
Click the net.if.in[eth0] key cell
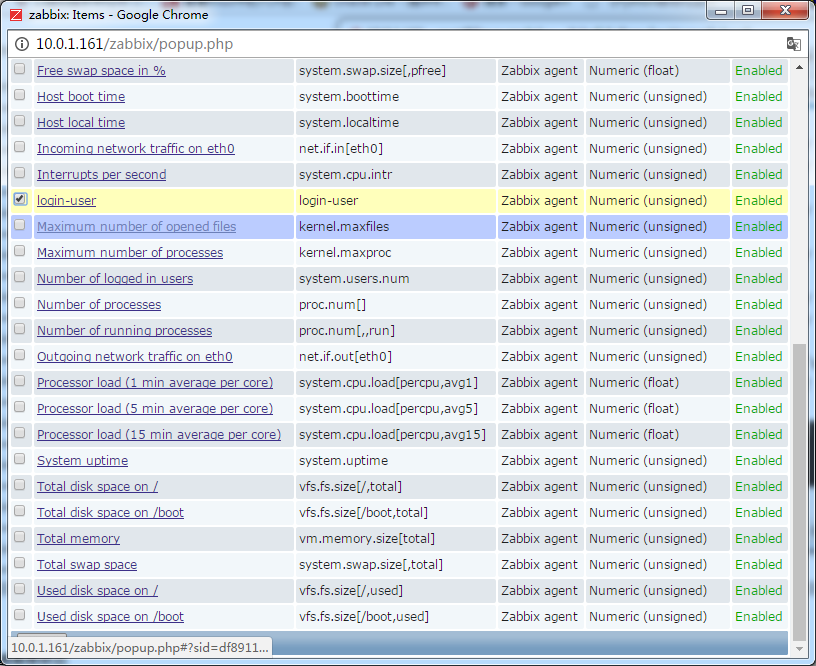[396, 149]
